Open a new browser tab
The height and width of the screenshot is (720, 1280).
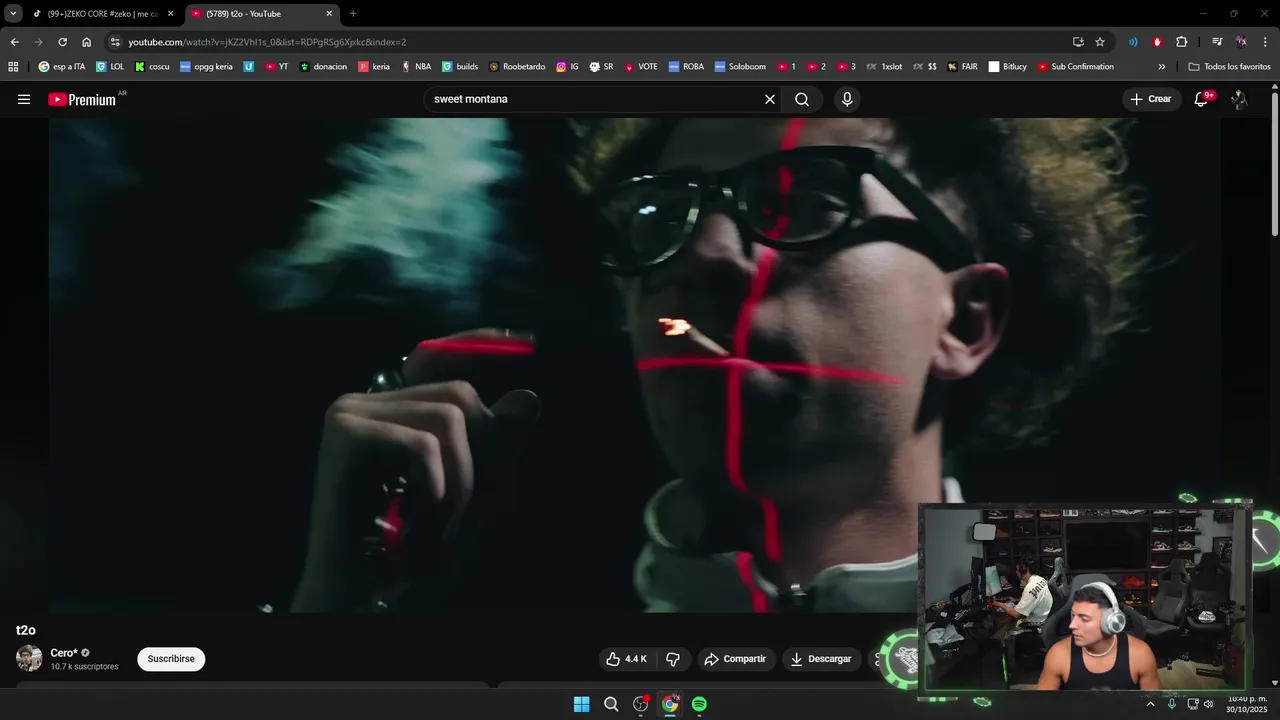click(353, 14)
